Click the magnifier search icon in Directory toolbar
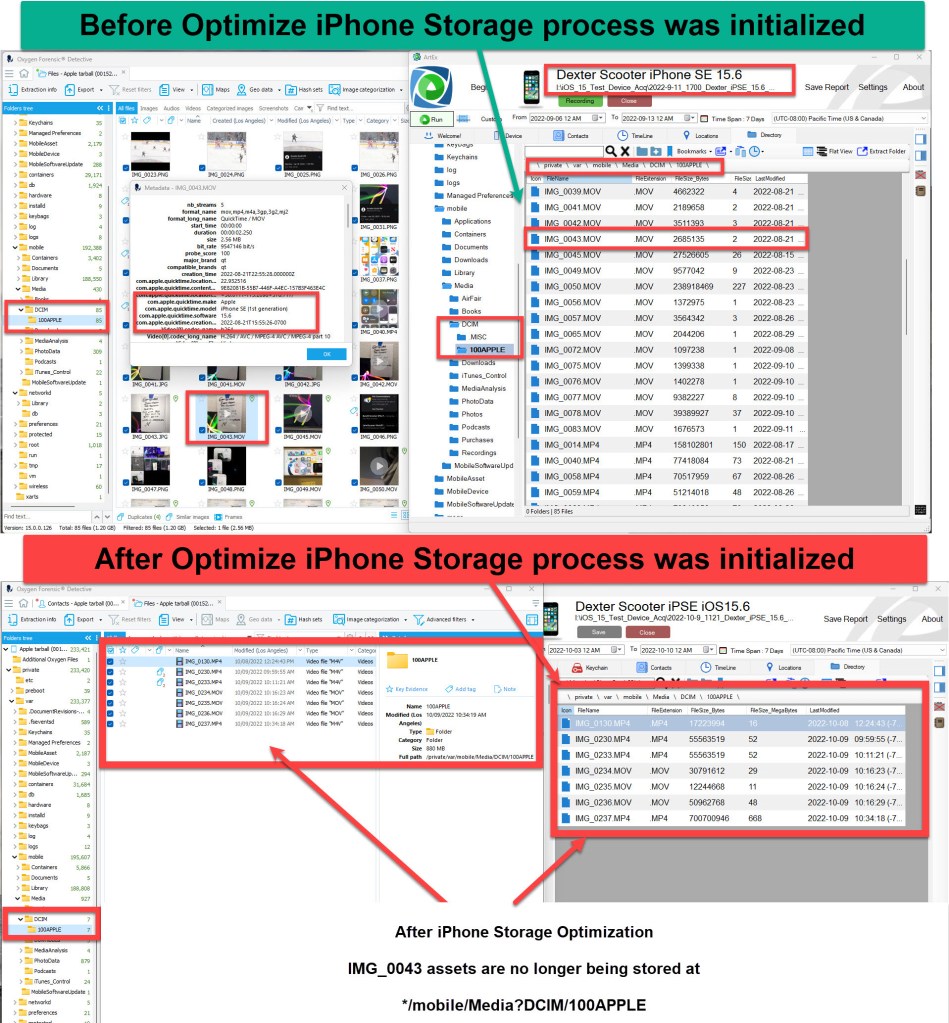Screen dimensions: 949x1023 pos(610,151)
